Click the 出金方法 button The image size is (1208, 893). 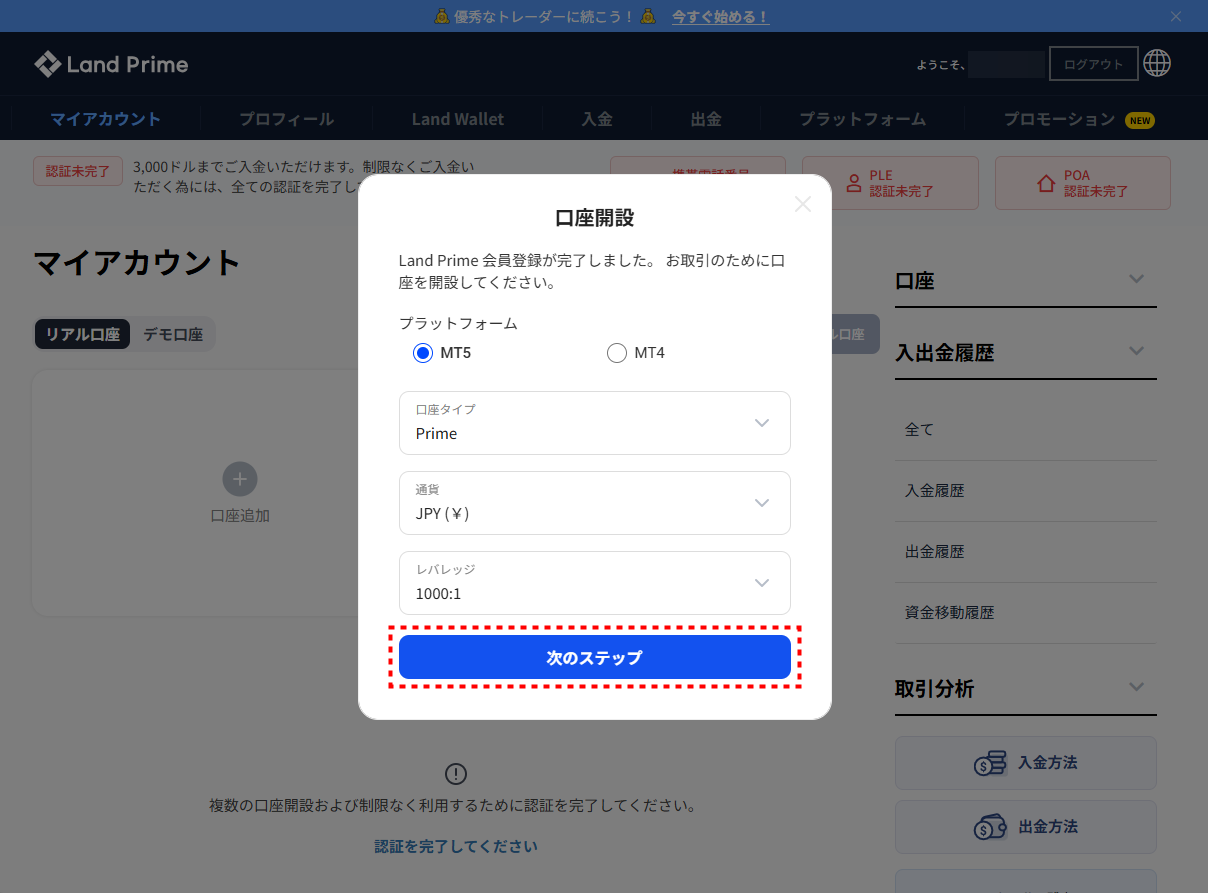pyautogui.click(x=1026, y=827)
